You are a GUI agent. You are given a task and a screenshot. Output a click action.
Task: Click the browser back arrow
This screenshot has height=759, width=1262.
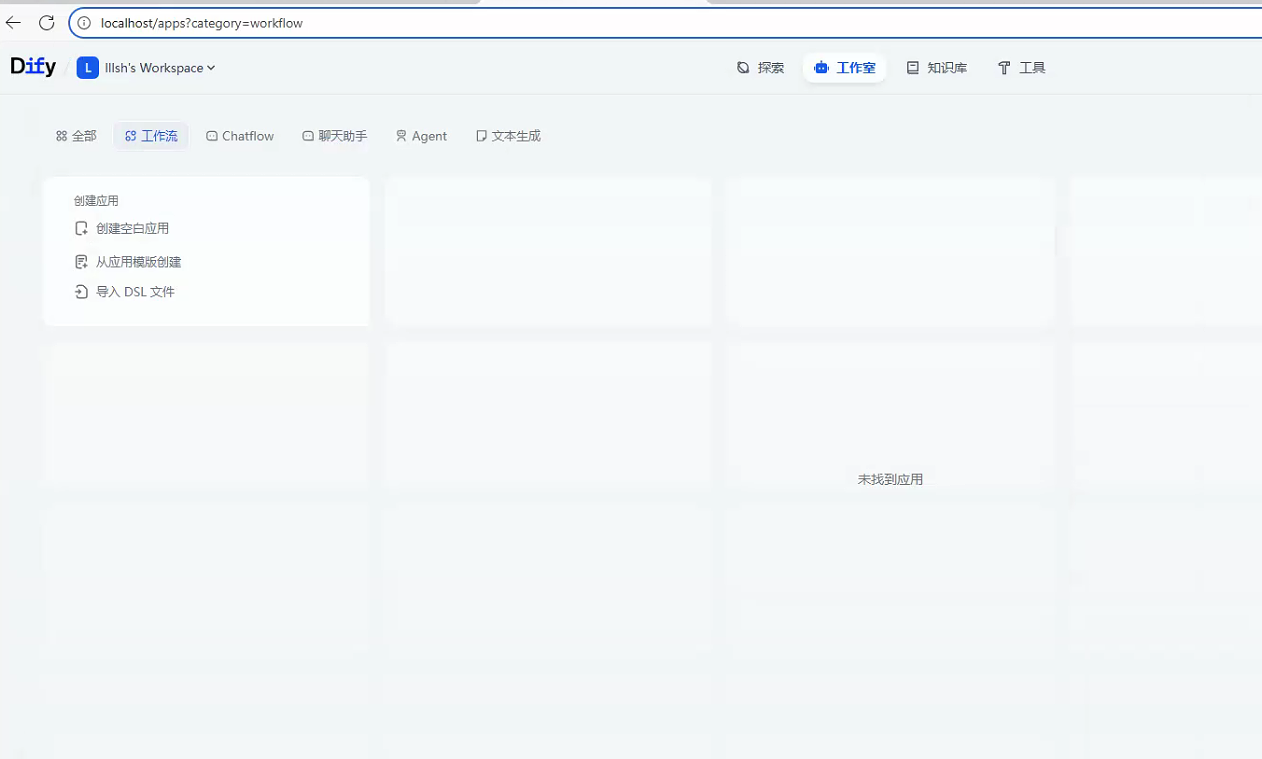(x=14, y=22)
